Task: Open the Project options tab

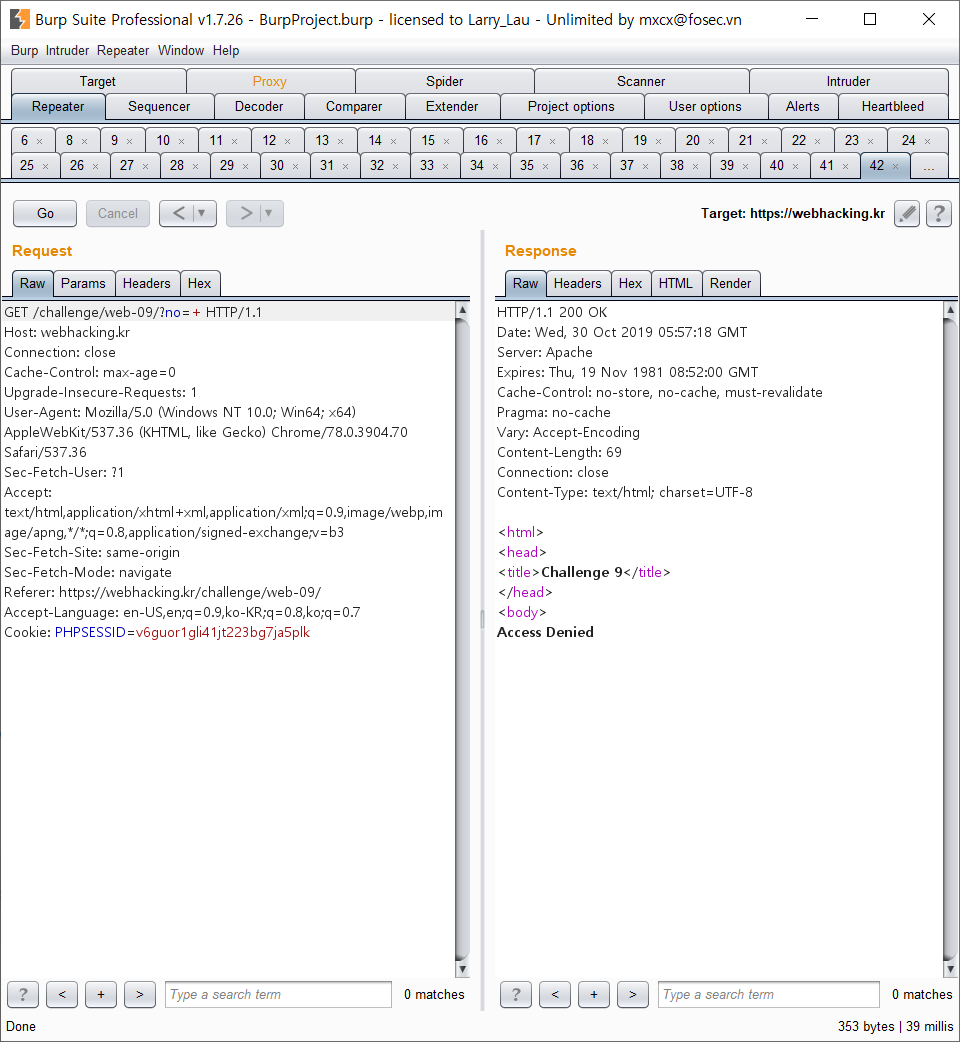Action: point(571,106)
